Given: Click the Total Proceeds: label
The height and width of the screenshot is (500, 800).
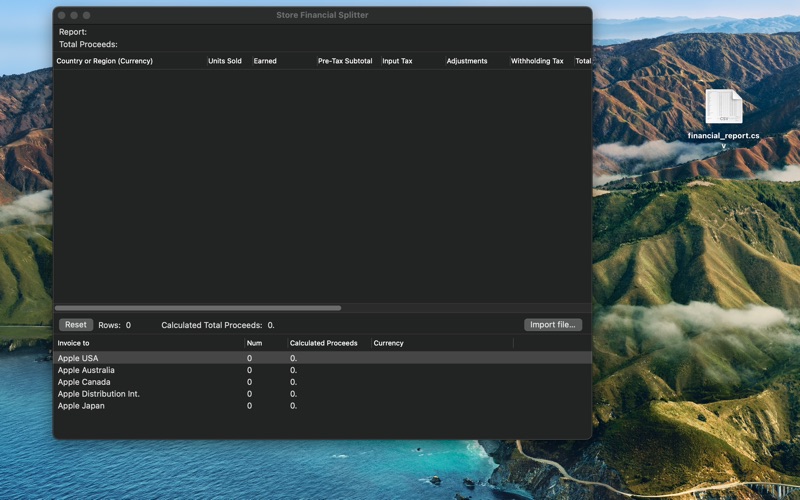Looking at the screenshot, I should click(x=88, y=44).
